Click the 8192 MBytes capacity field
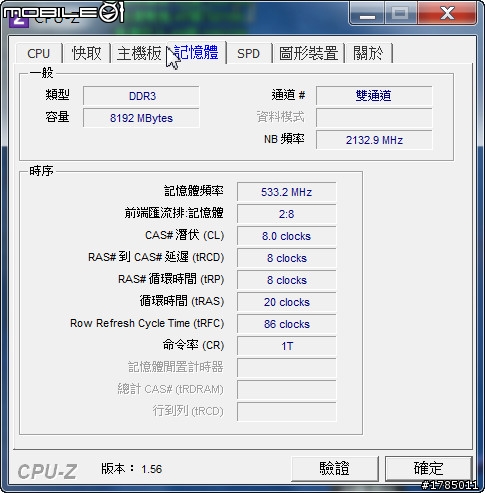This screenshot has height=493, width=485. (x=141, y=118)
